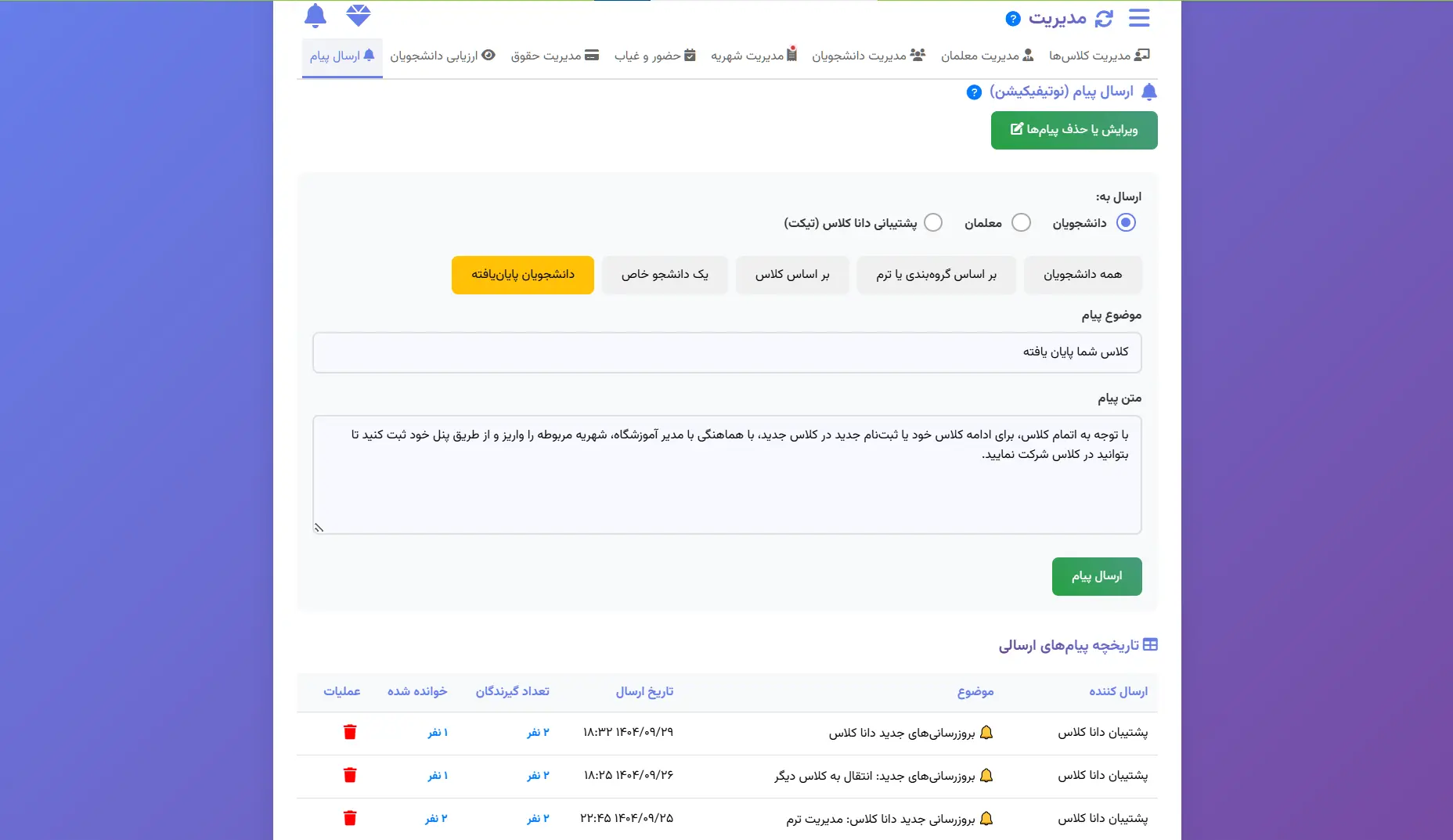Select پشتیبانی دانا کلاس (تیکت) recipient option
The width and height of the screenshot is (1453, 840).
click(x=933, y=222)
